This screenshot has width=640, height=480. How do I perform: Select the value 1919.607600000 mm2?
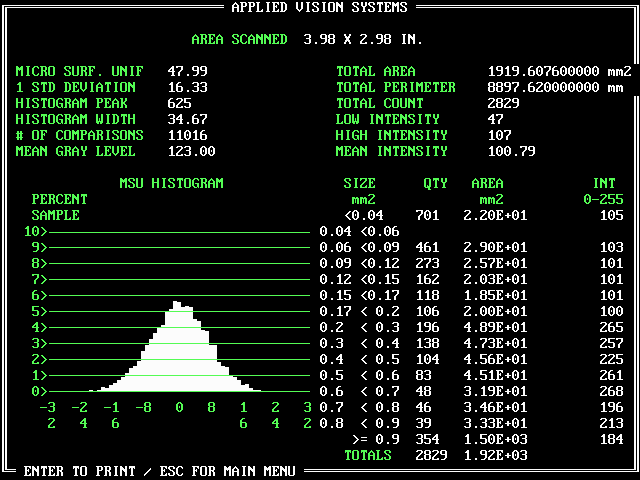(x=560, y=71)
